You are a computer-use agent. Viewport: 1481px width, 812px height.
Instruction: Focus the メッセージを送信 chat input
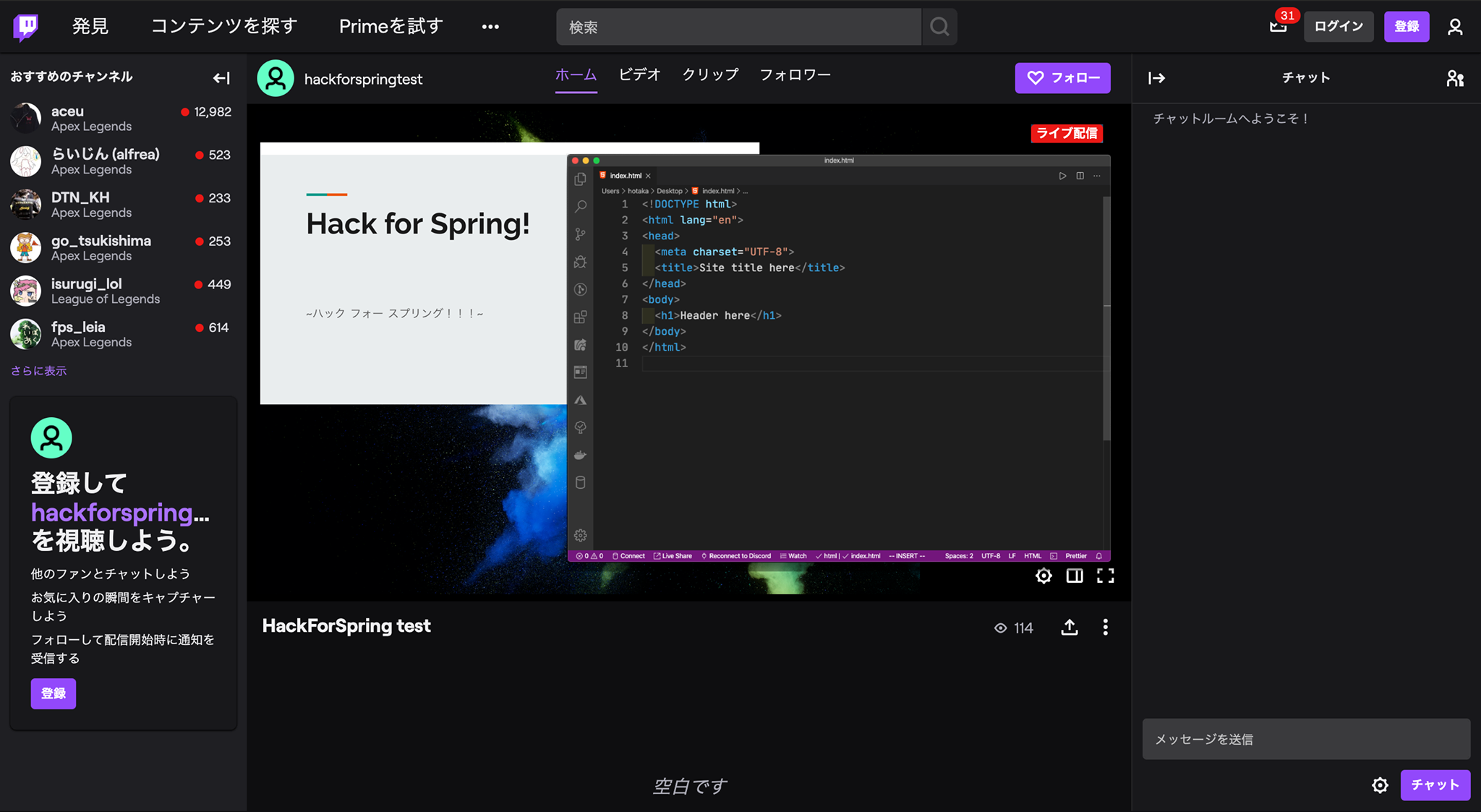(1306, 739)
